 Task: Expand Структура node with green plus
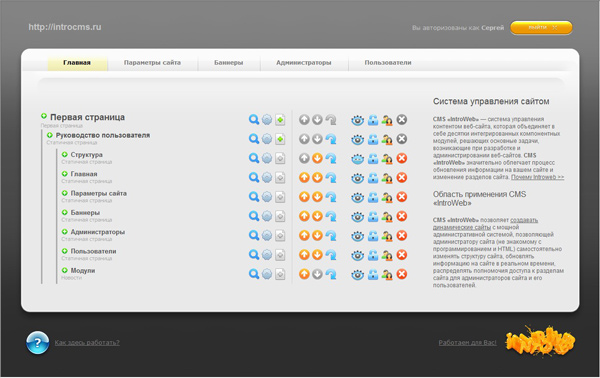tap(65, 155)
